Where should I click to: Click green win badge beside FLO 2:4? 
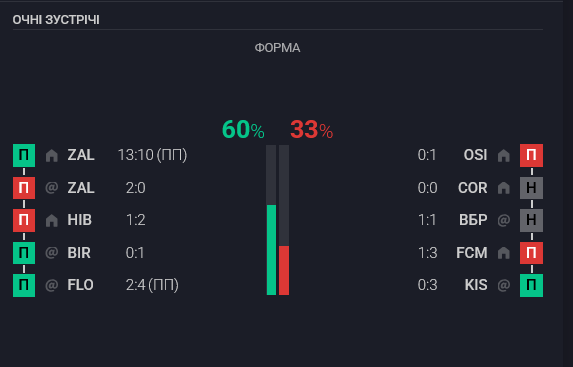click(24, 285)
